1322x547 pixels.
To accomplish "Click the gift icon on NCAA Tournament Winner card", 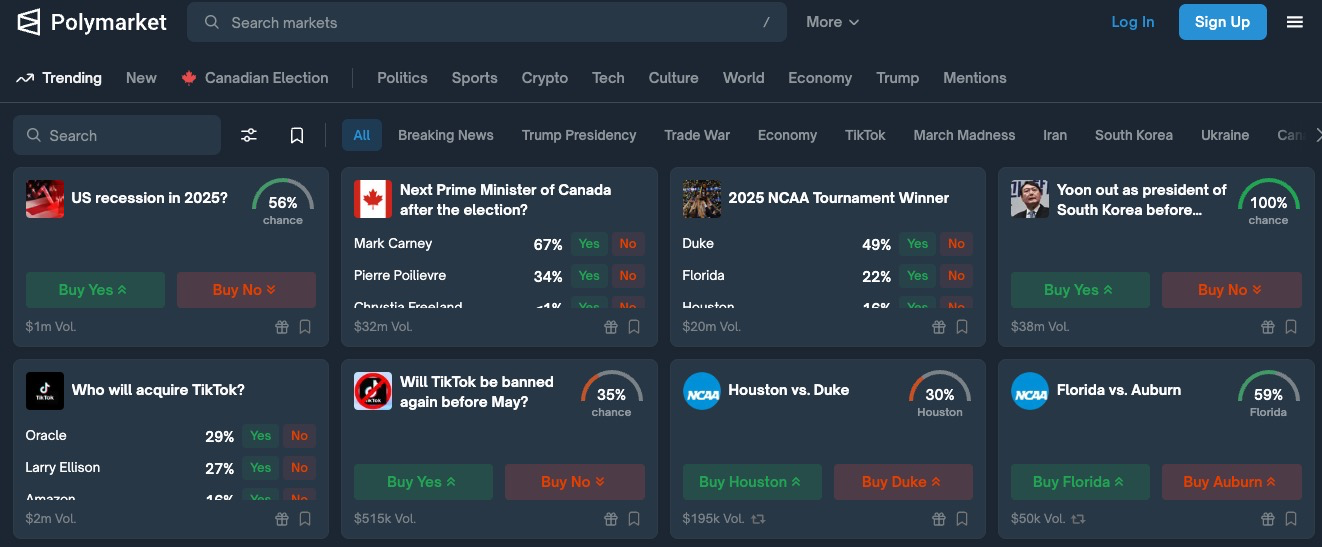I will [939, 327].
